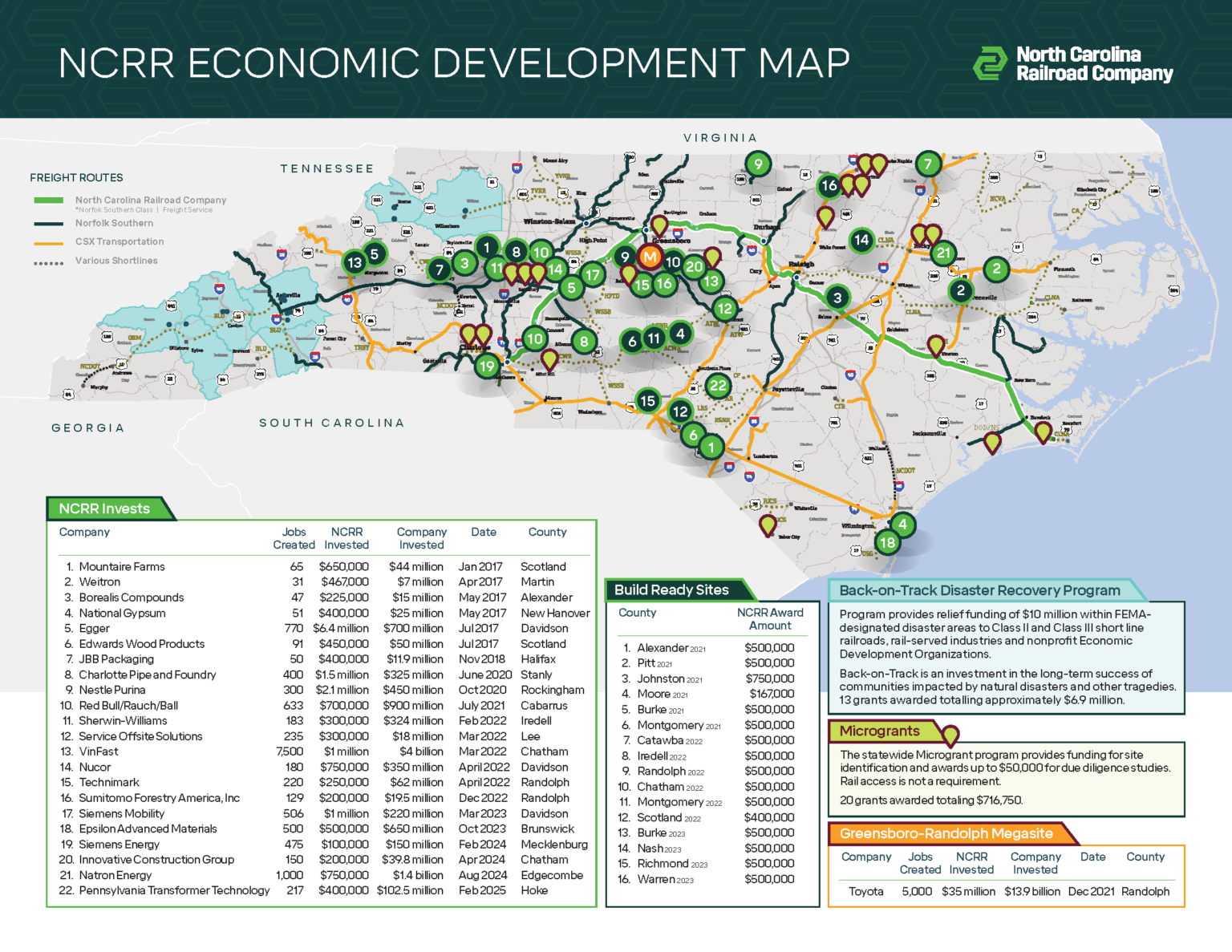
Task: Click the North Carolina Railroad Company logo
Action: coord(1072,64)
